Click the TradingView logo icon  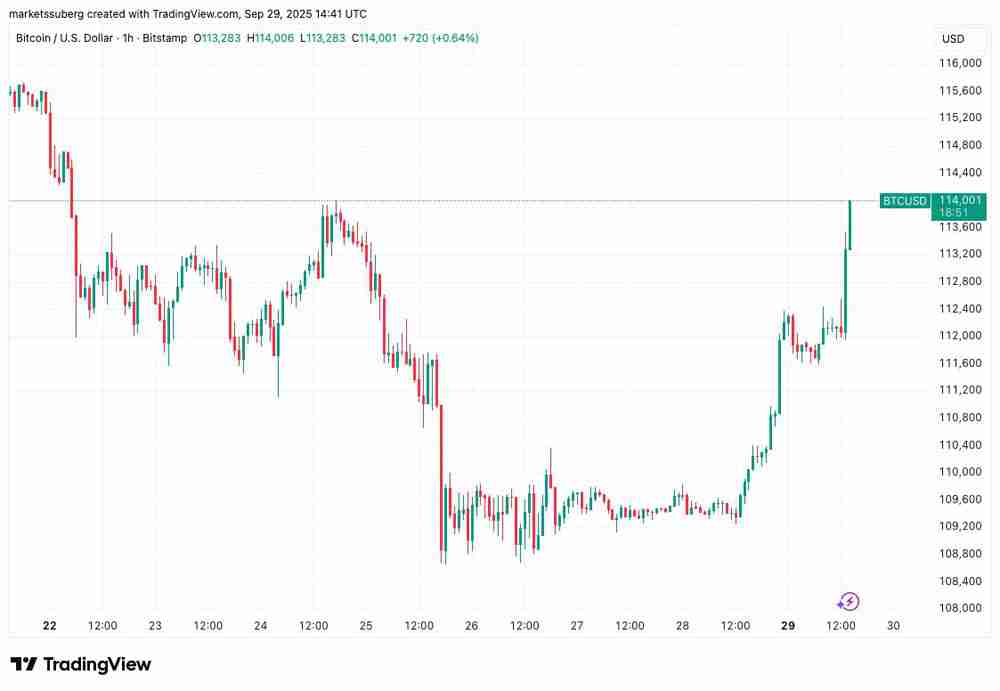(x=24, y=664)
